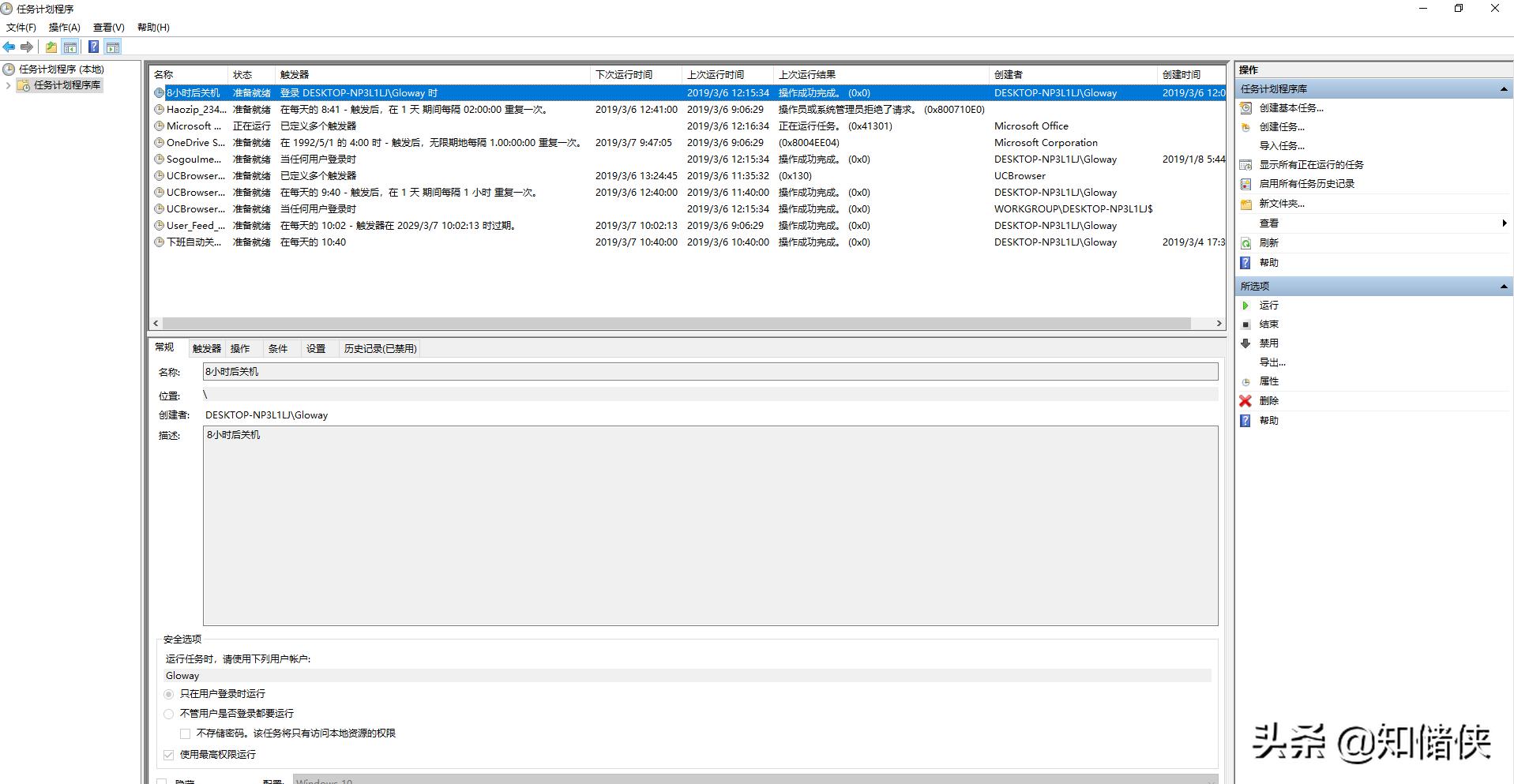This screenshot has width=1514, height=784.
Task: Select the 下班自动关 task row
Action: tap(193, 242)
